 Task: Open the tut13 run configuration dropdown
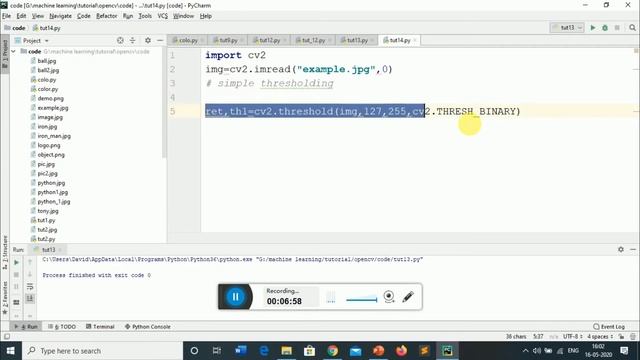[567, 28]
